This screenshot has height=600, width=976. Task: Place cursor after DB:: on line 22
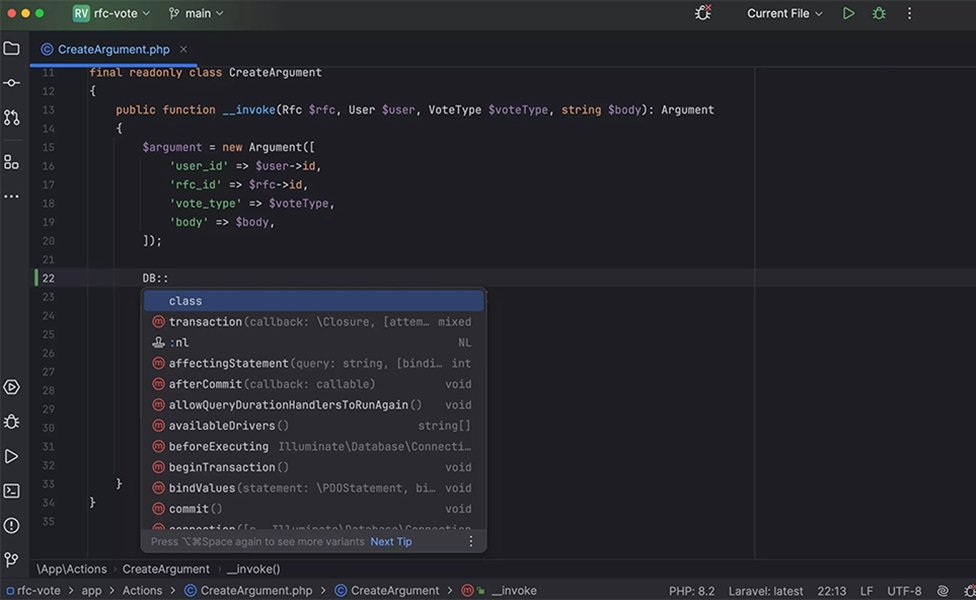click(x=169, y=278)
